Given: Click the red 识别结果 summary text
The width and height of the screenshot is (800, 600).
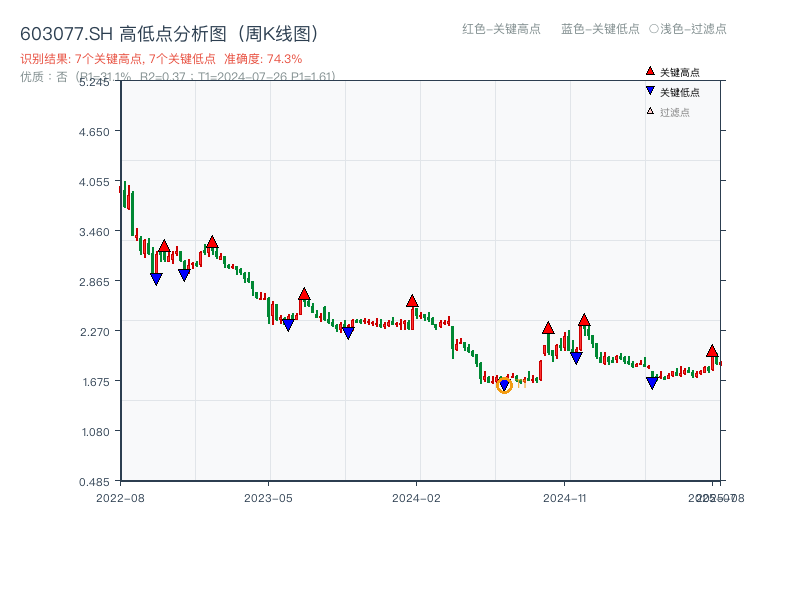Looking at the screenshot, I should coord(161,59).
